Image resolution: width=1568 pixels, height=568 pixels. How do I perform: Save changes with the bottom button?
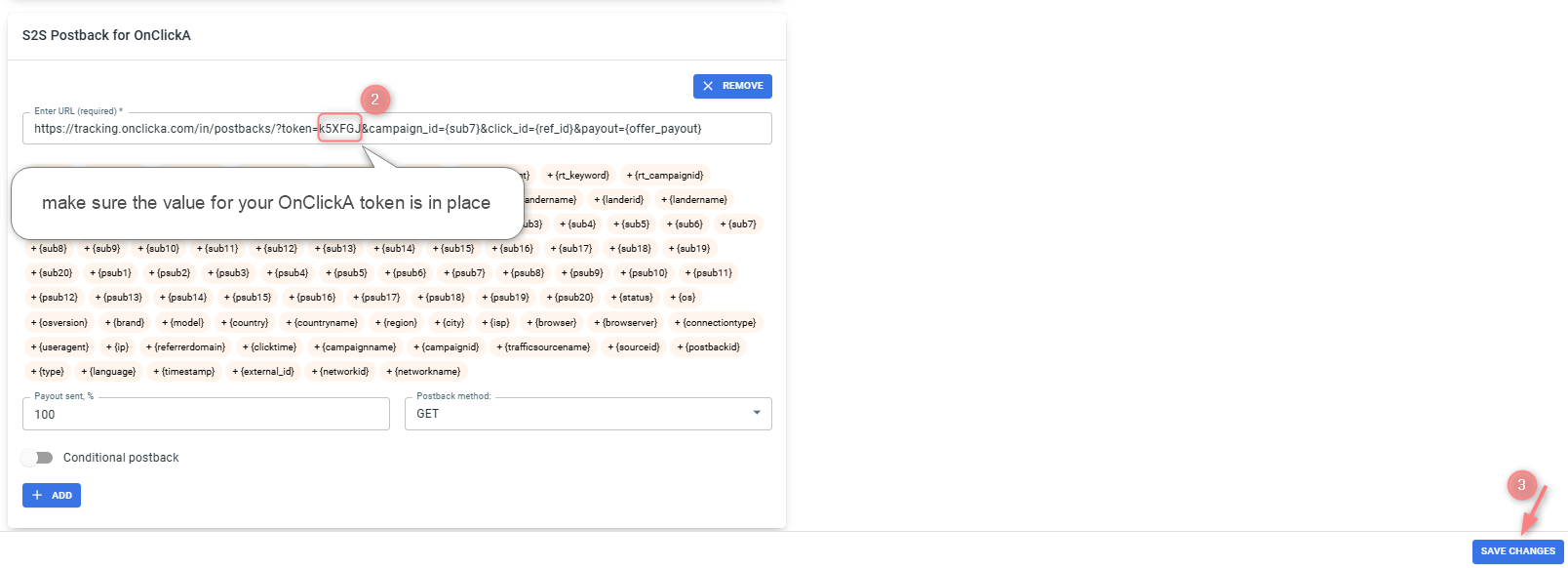[1517, 551]
